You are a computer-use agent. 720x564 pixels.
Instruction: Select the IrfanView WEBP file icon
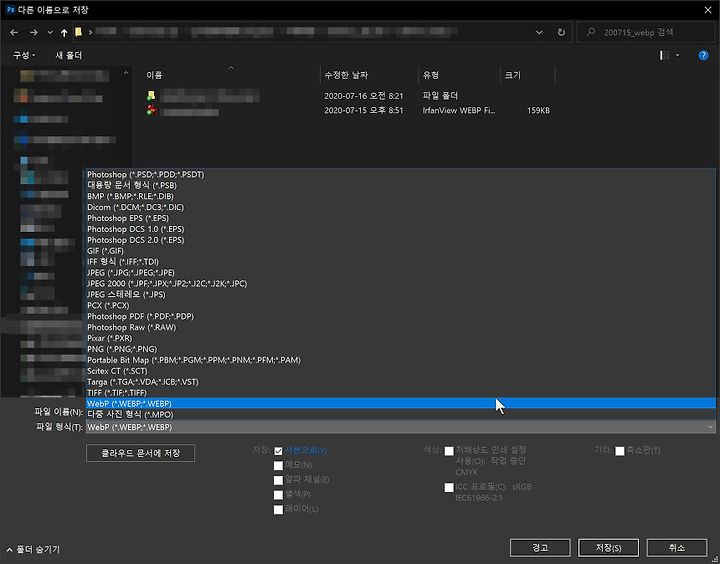(152, 110)
